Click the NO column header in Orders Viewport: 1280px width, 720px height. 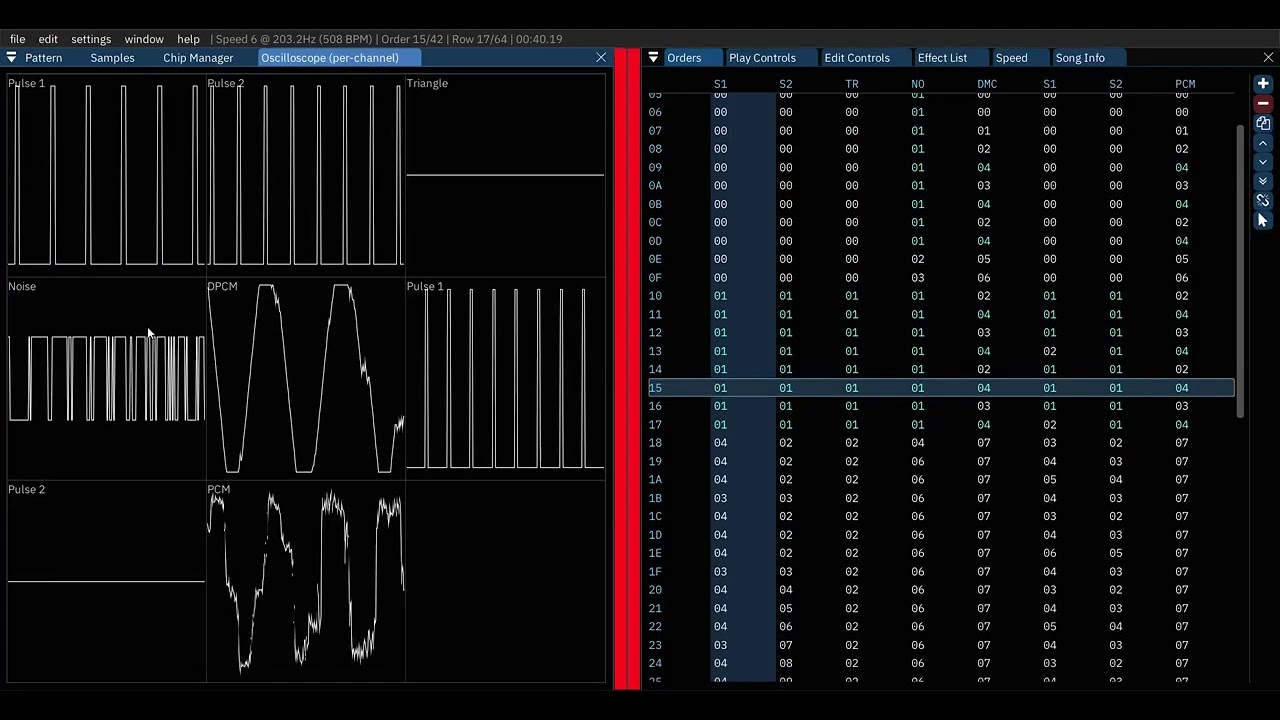[x=918, y=84]
